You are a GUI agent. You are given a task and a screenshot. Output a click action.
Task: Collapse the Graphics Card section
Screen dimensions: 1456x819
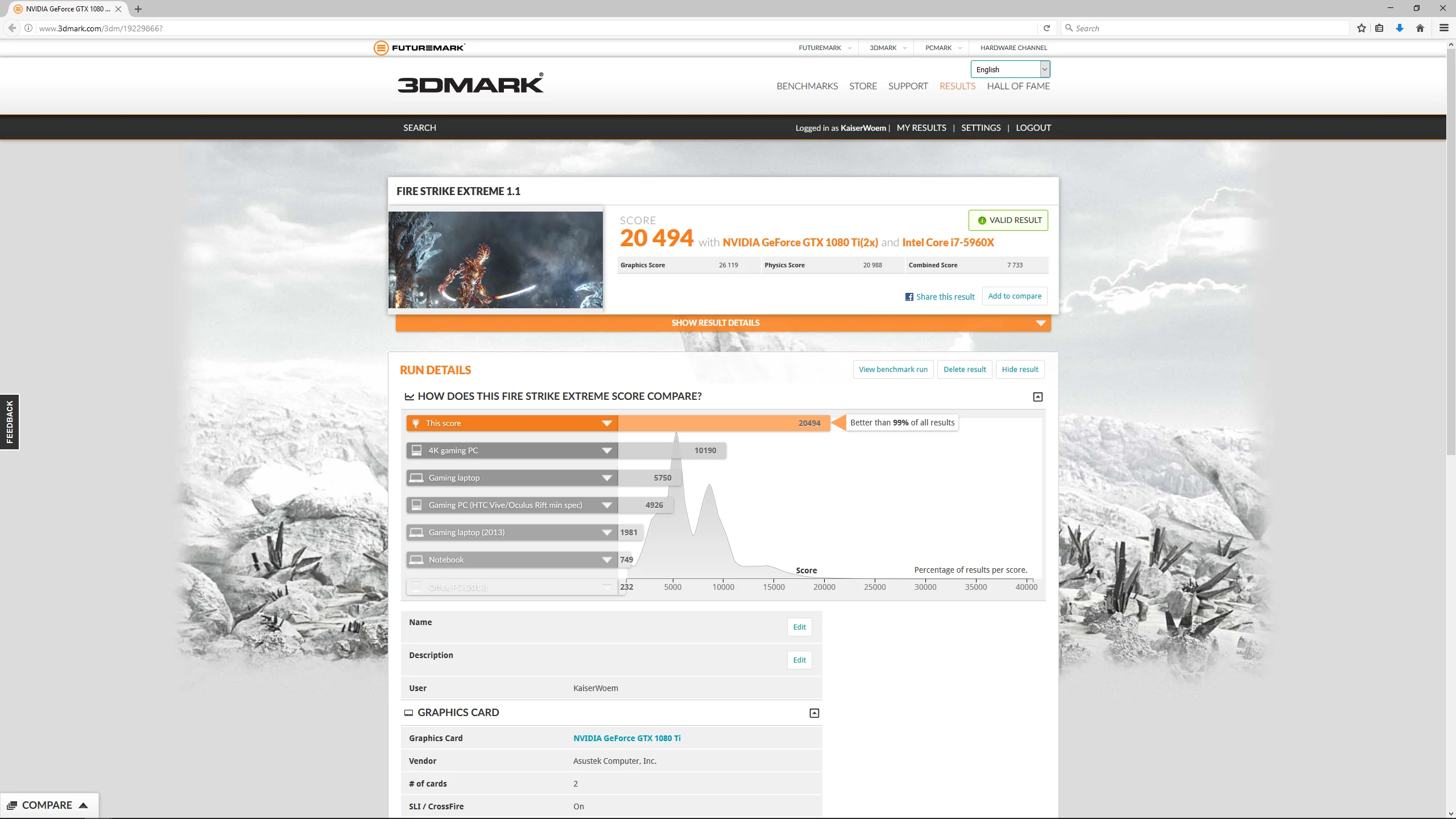pos(814,713)
